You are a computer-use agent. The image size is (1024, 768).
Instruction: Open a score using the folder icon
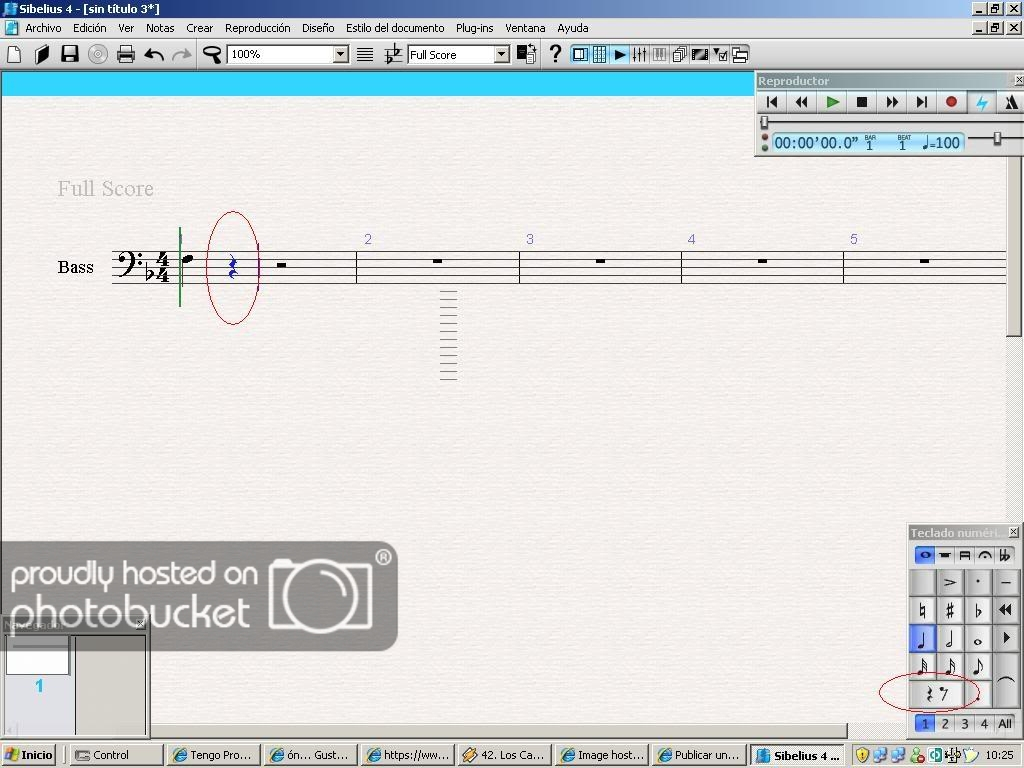click(x=42, y=54)
